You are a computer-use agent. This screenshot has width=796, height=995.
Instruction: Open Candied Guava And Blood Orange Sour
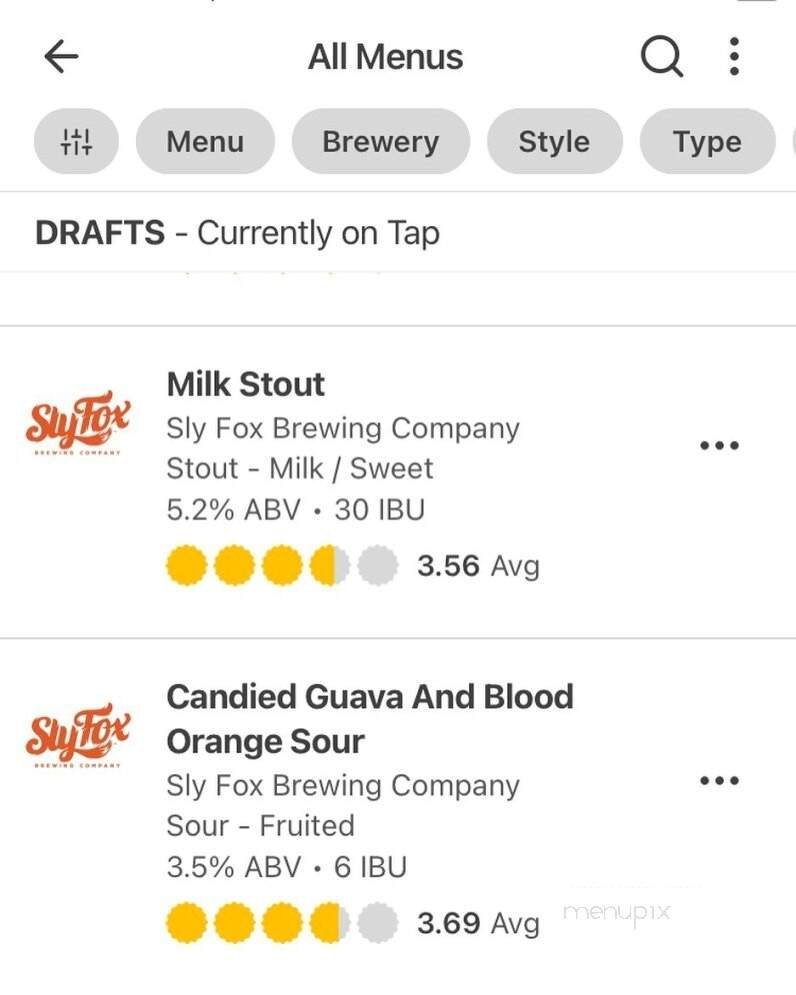369,718
